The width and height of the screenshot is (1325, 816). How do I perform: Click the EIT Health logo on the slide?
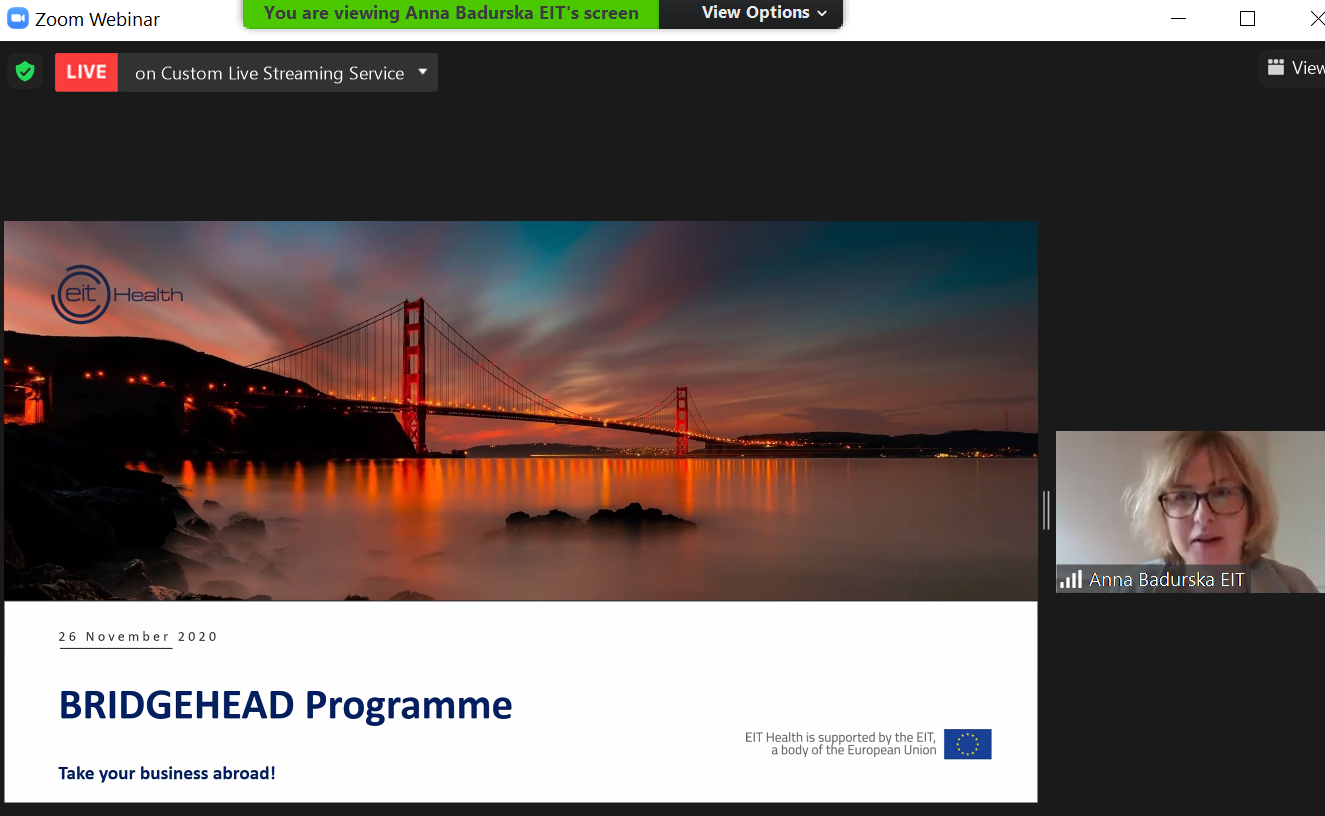point(117,294)
